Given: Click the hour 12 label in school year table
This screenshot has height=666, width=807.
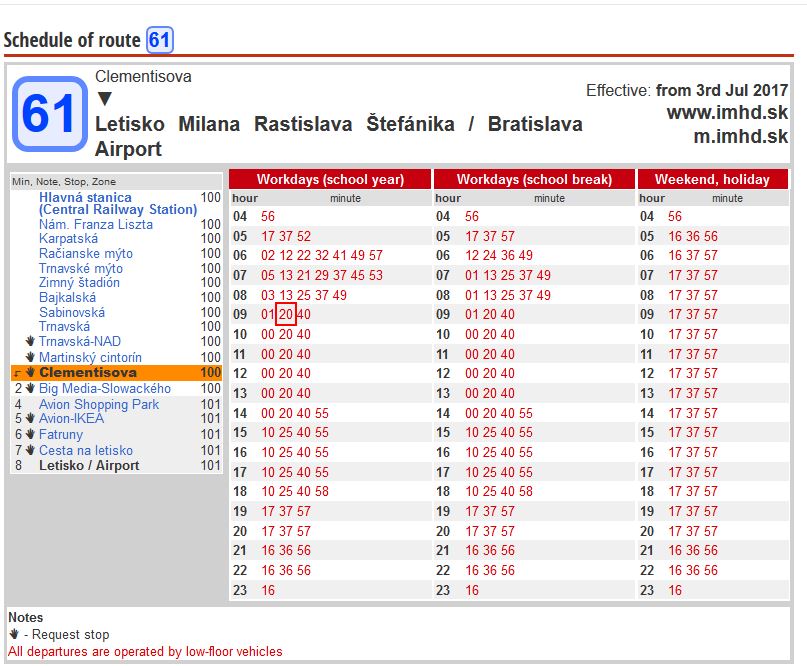Looking at the screenshot, I should coord(240,373).
